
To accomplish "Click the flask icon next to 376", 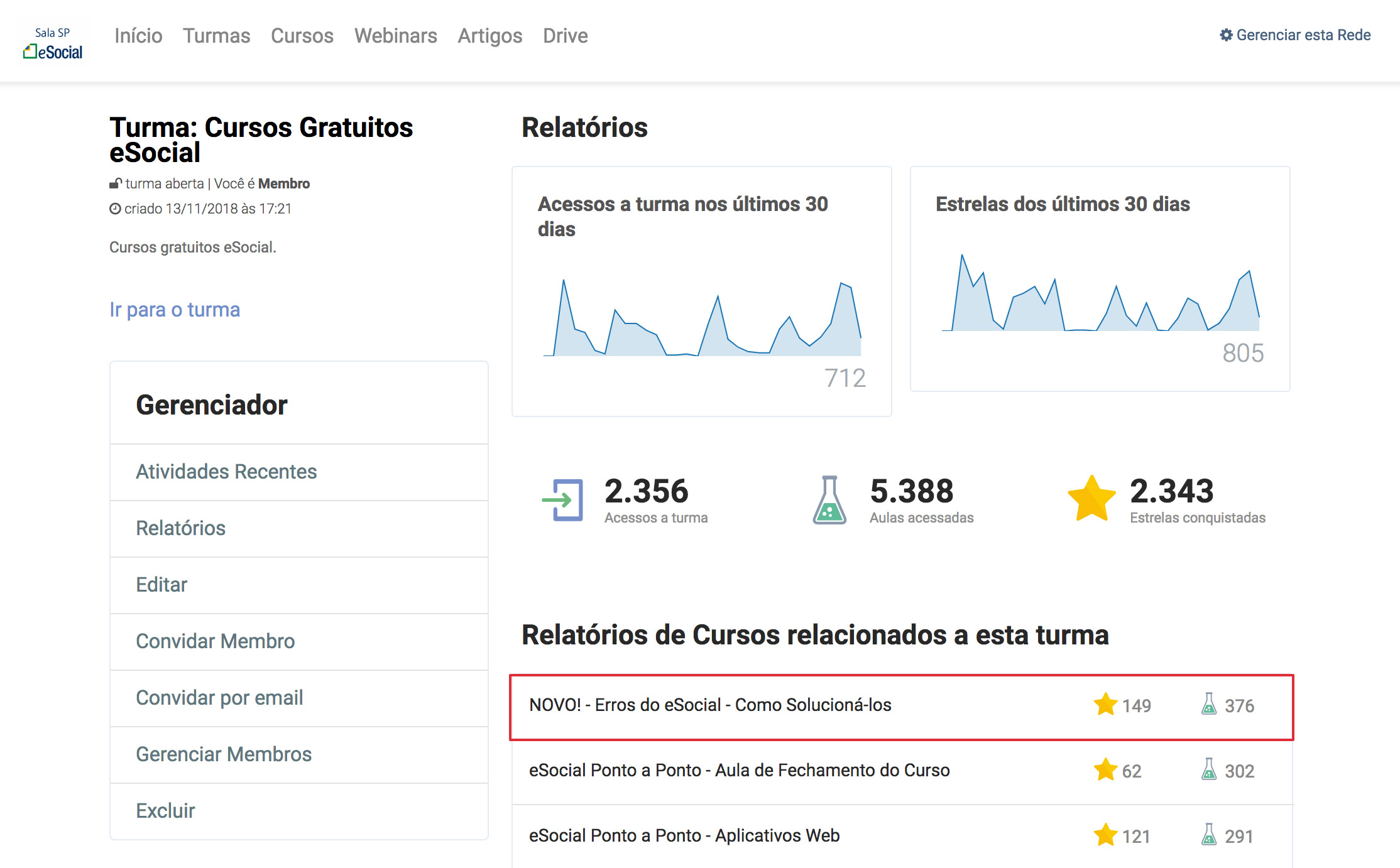I will pyautogui.click(x=1208, y=705).
